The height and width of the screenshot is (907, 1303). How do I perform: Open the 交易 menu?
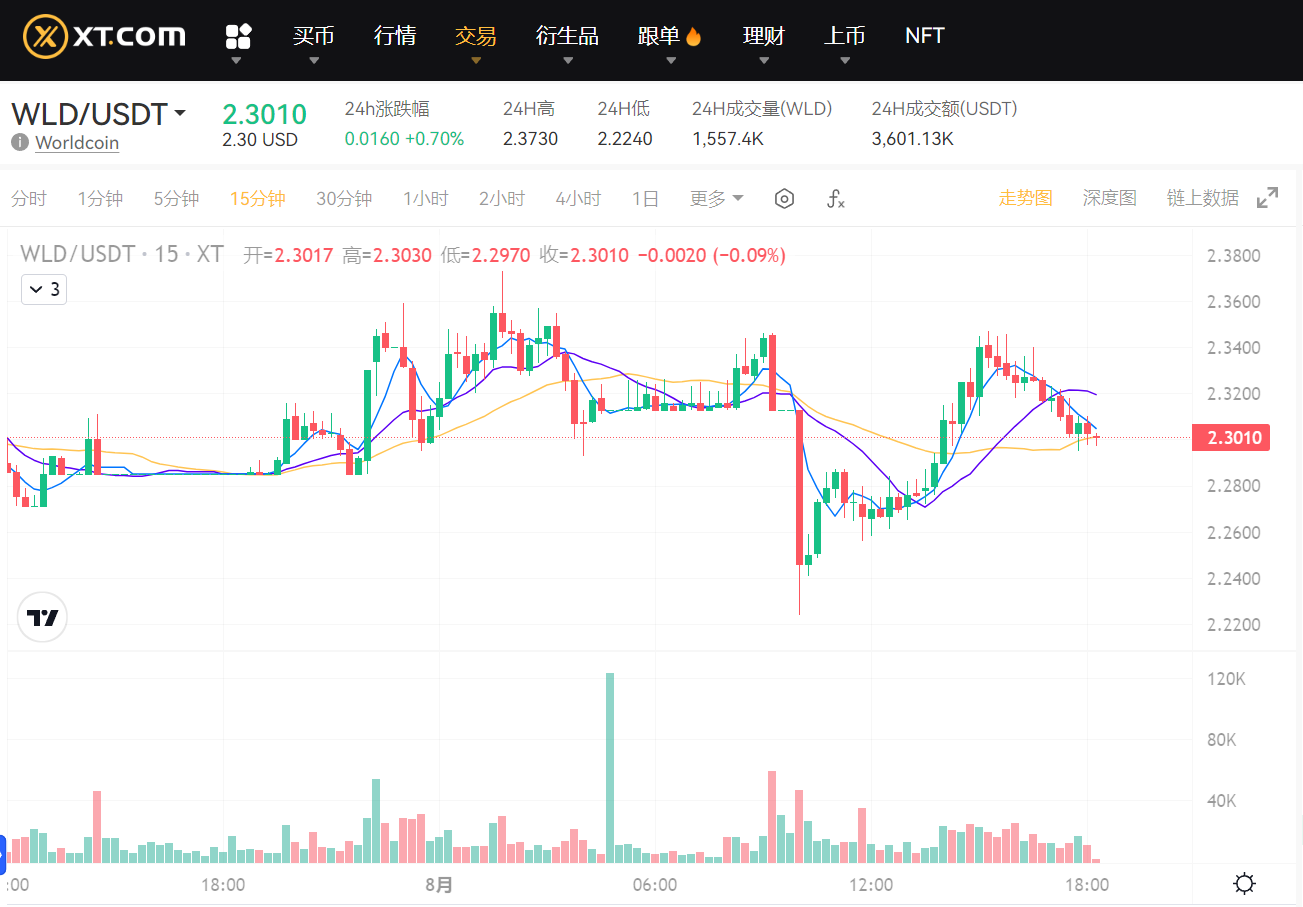click(475, 37)
